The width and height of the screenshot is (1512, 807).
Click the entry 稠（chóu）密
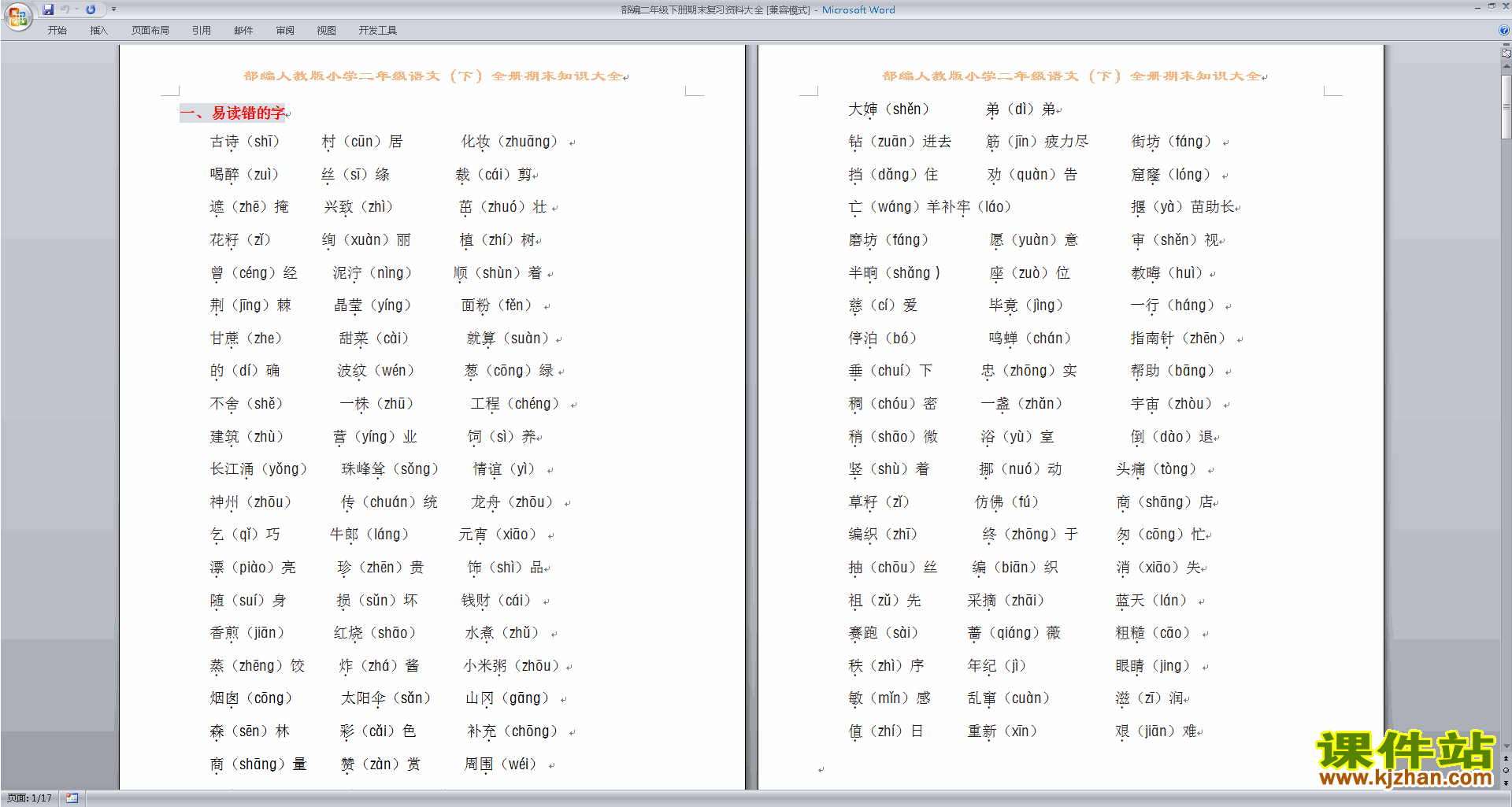893,404
